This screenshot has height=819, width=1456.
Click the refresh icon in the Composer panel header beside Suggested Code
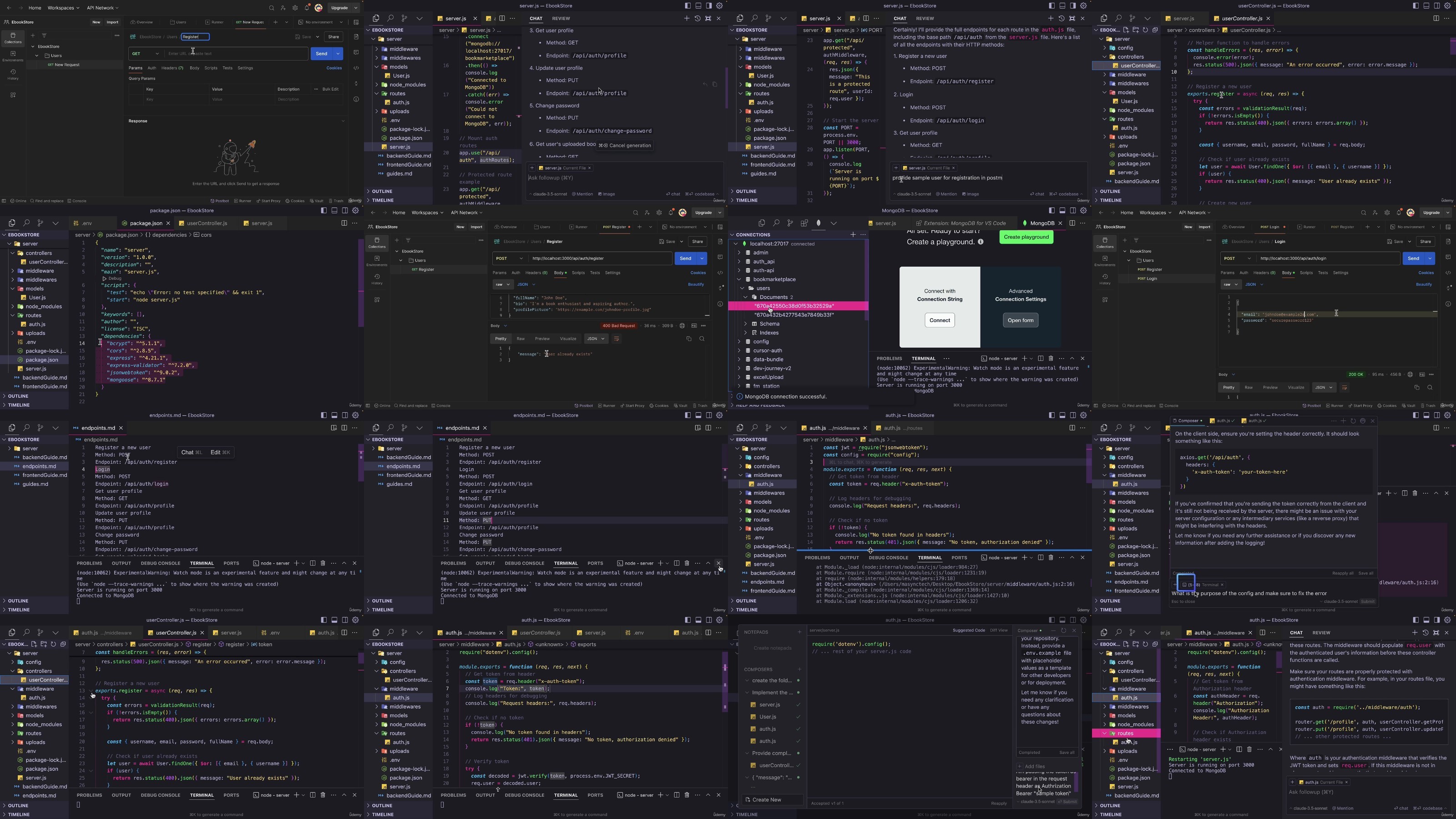click(1063, 630)
